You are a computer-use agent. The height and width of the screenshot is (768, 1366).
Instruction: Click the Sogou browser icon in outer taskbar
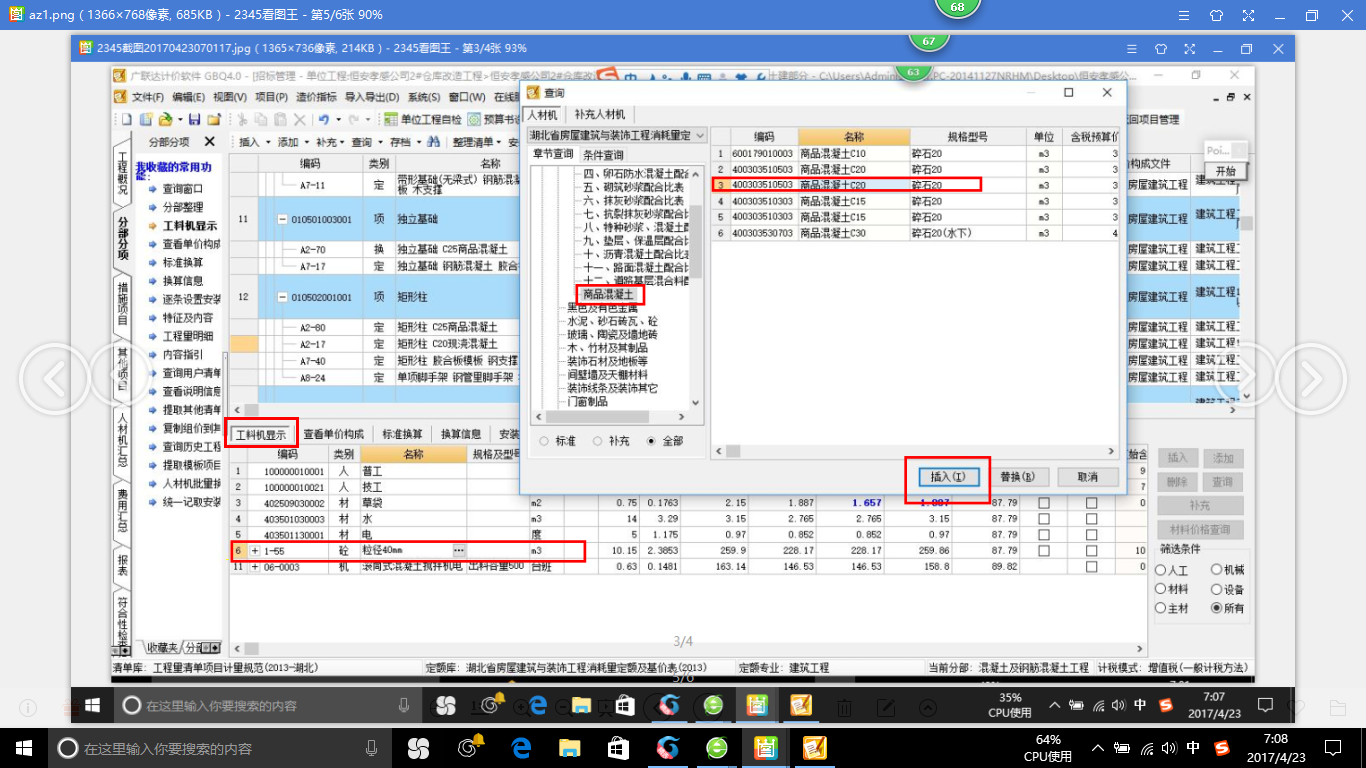pos(668,747)
